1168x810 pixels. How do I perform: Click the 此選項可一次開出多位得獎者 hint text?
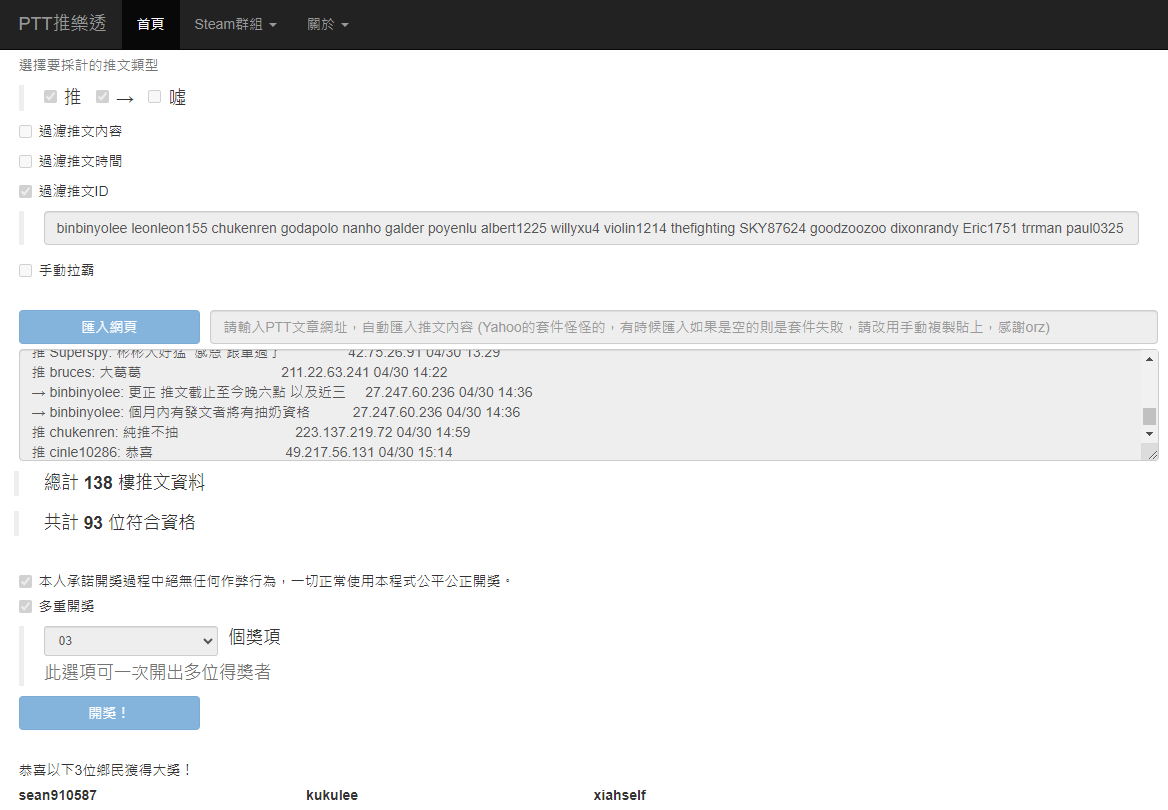(158, 672)
